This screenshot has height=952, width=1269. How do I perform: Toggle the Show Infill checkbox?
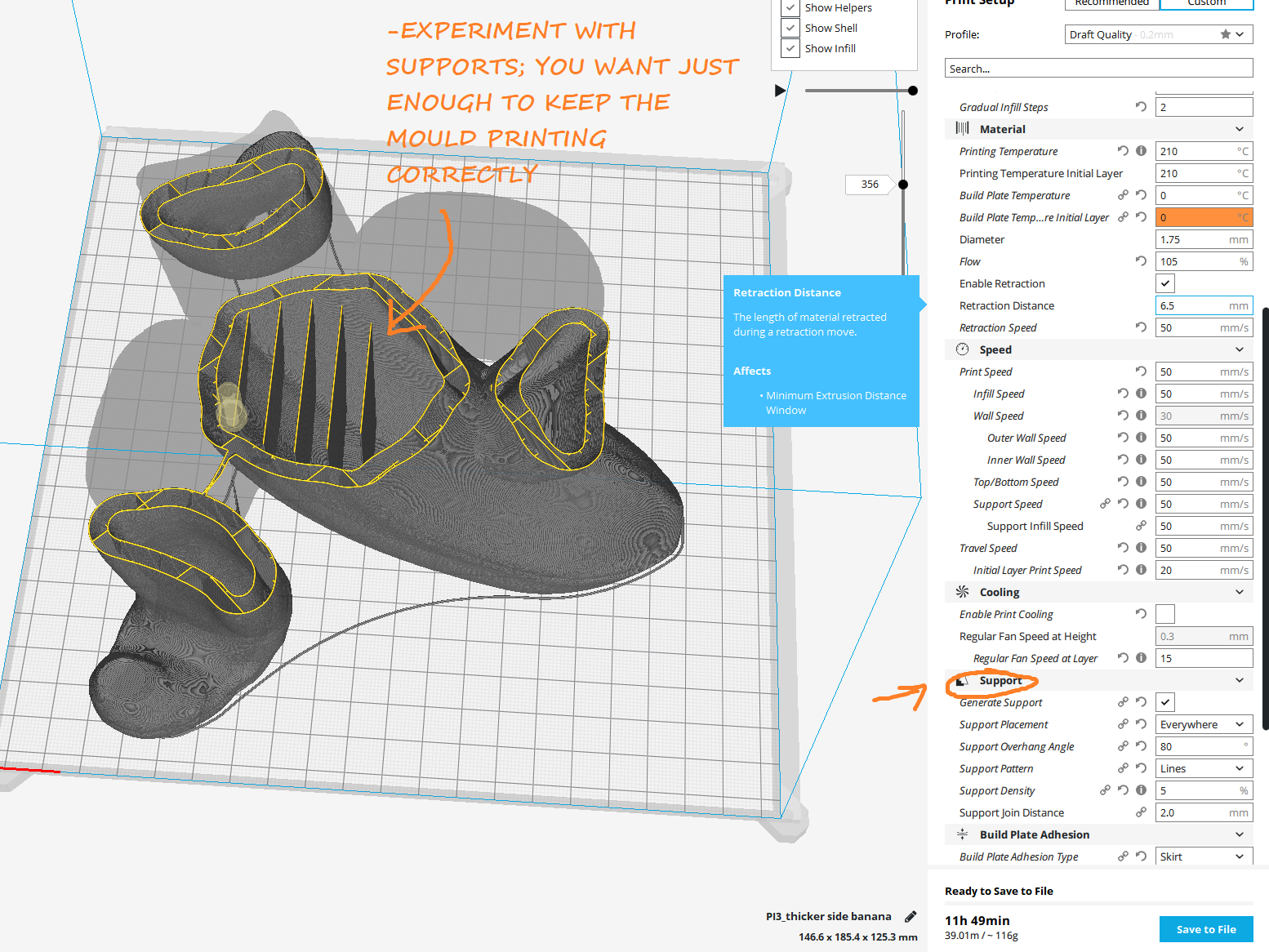click(790, 48)
